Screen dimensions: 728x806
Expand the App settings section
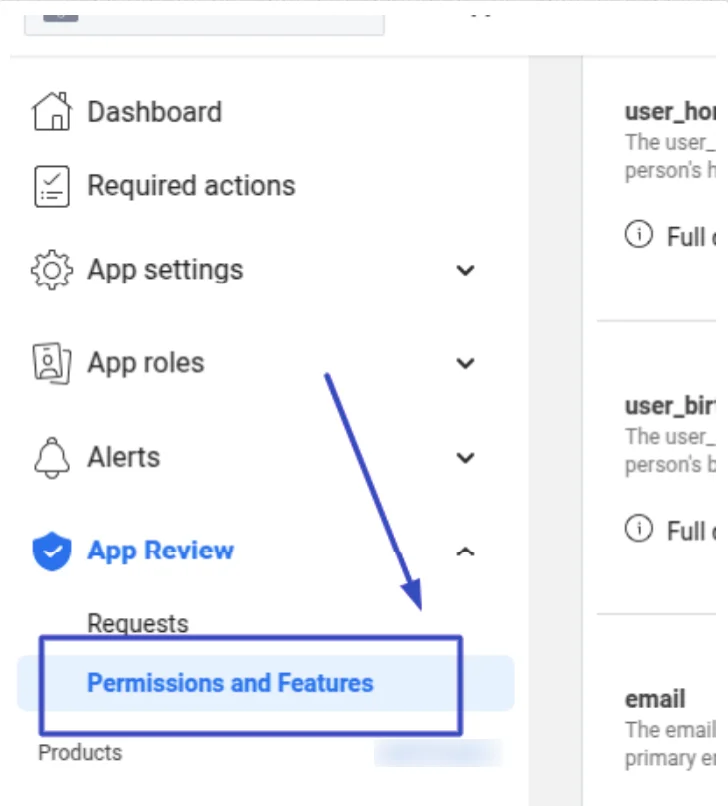click(465, 270)
